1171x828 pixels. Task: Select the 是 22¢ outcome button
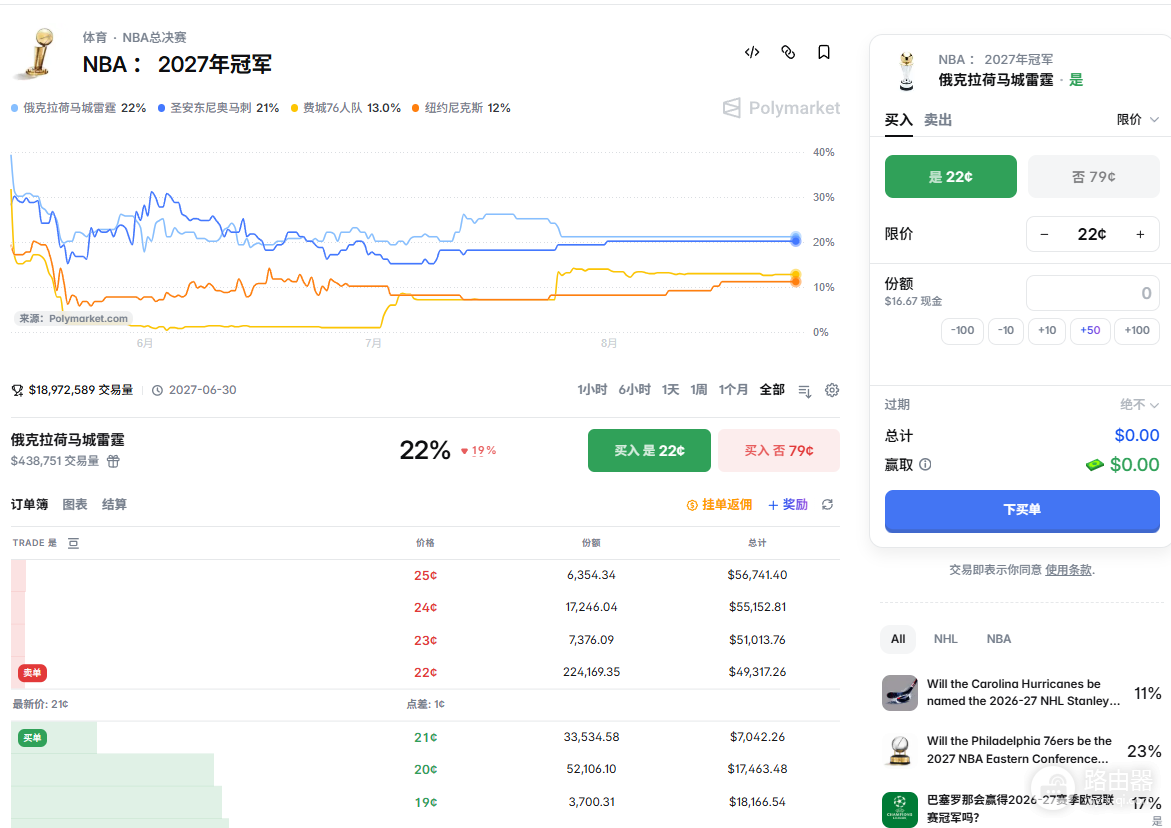pos(951,177)
